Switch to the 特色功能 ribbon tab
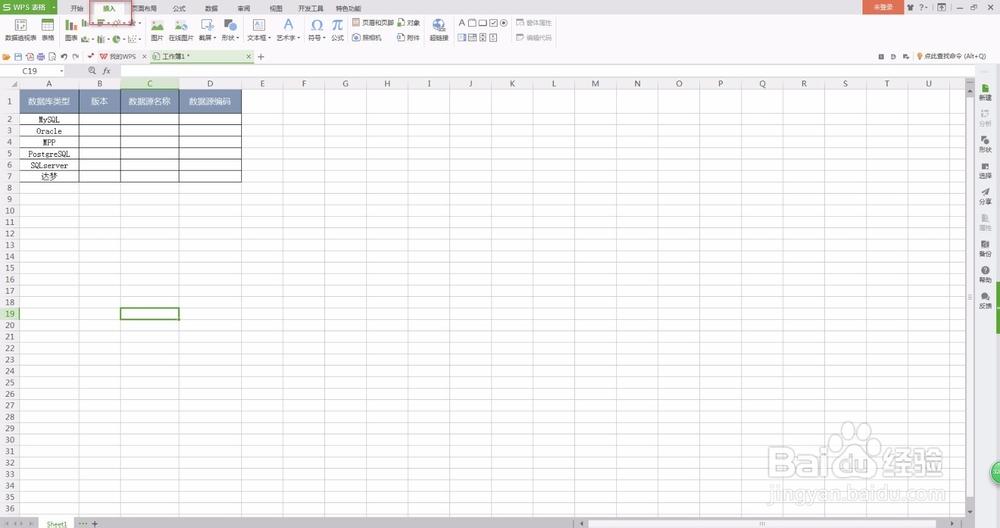The image size is (1000, 528). [x=348, y=8]
